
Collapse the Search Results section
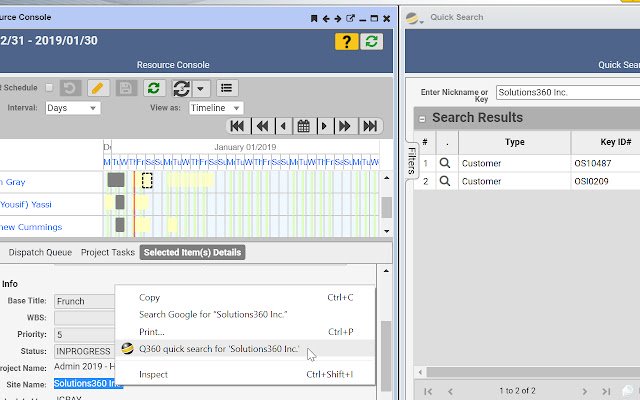pyautogui.click(x=422, y=119)
